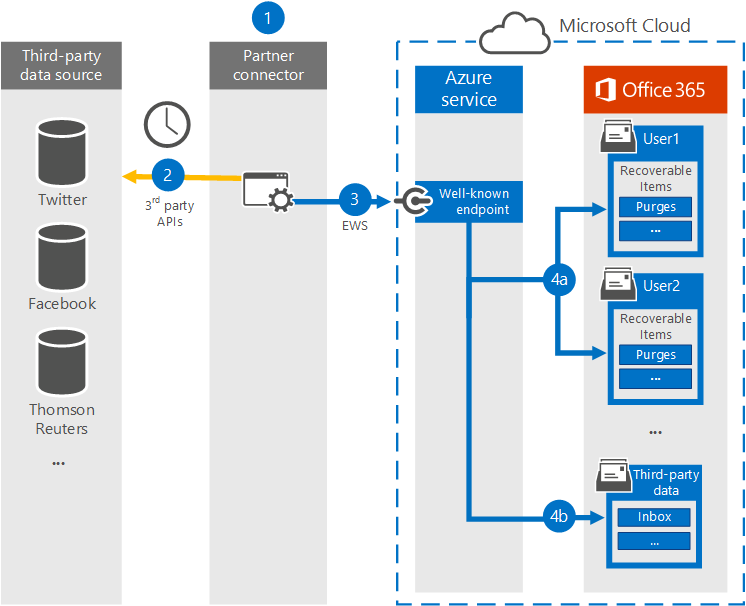Screen dimensions: 746x606
Task: Select the Purges folder under User2
Action: (x=655, y=355)
